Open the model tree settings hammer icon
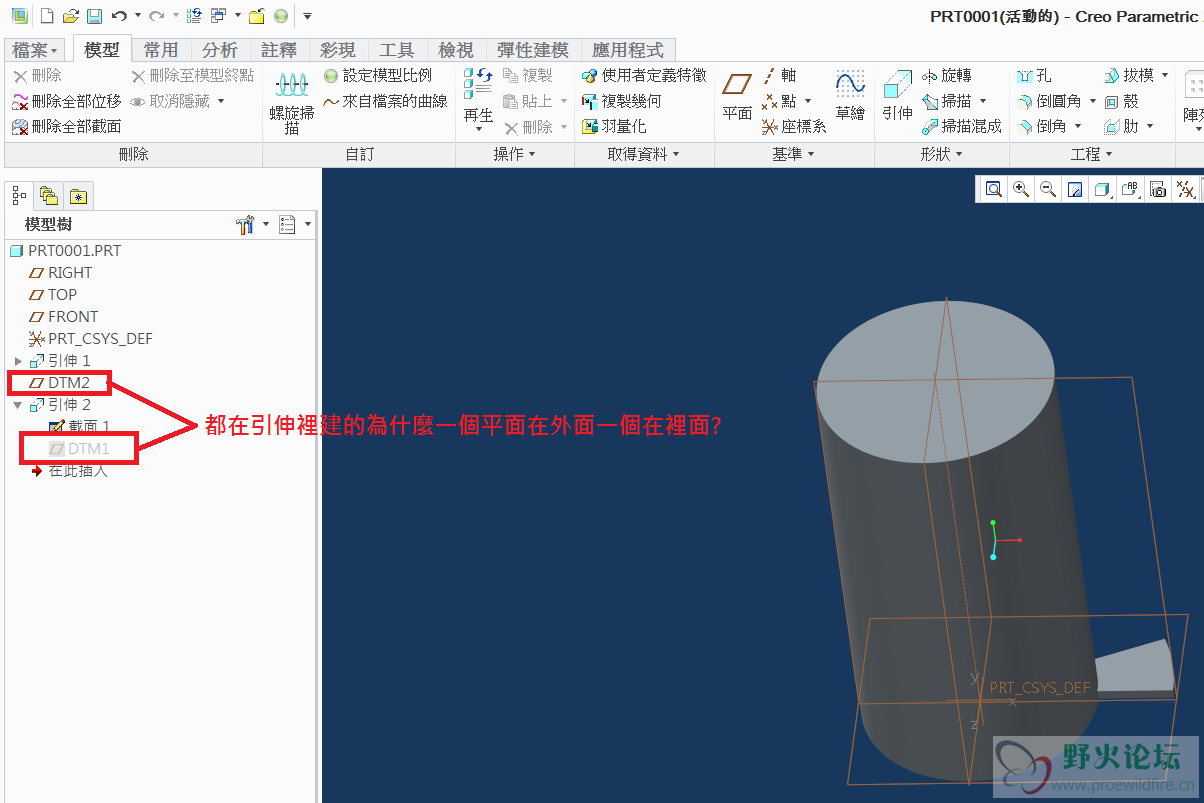The height and width of the screenshot is (803, 1204). coord(245,225)
